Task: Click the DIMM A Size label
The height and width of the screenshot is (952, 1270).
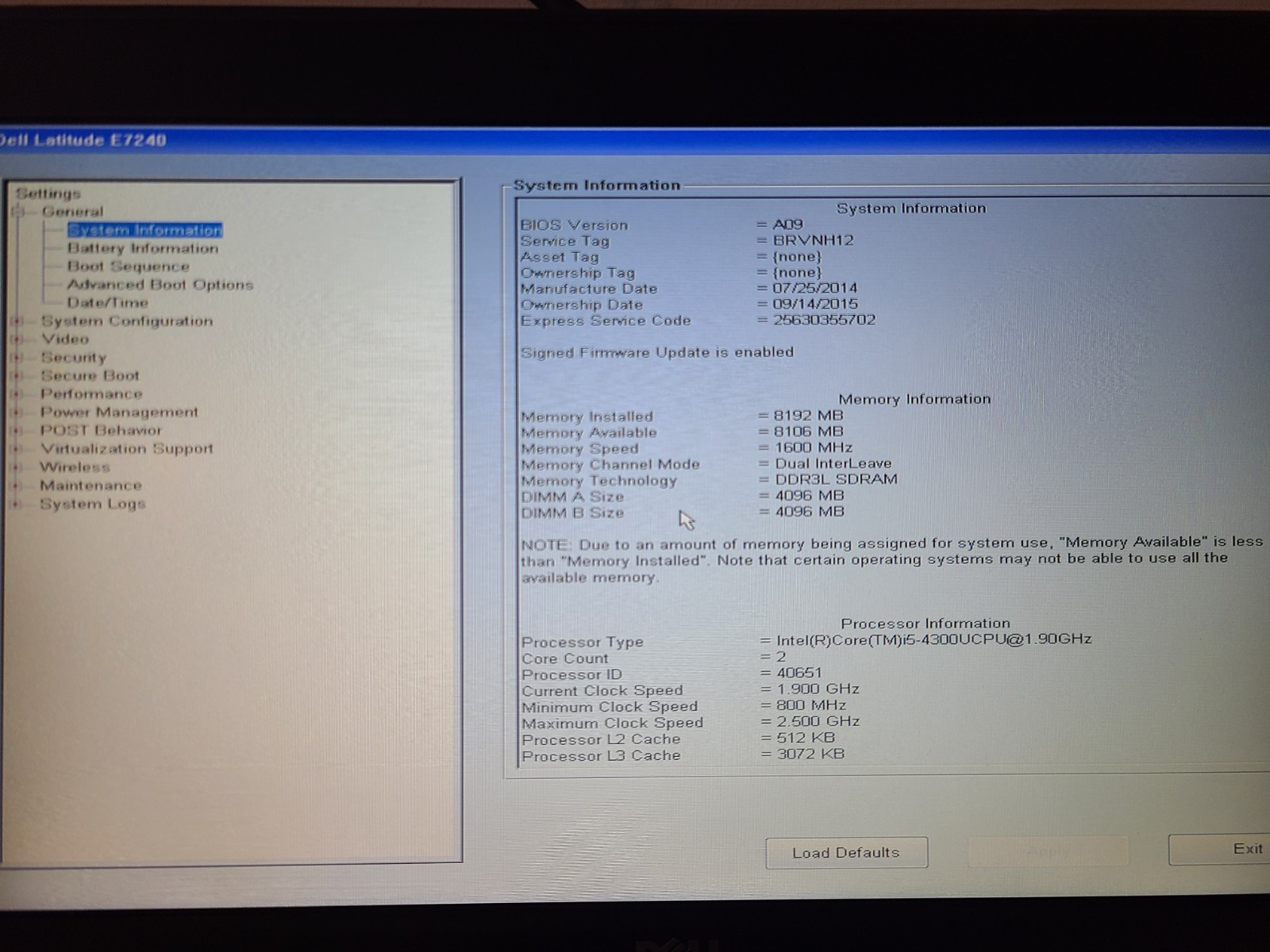Action: (x=572, y=497)
